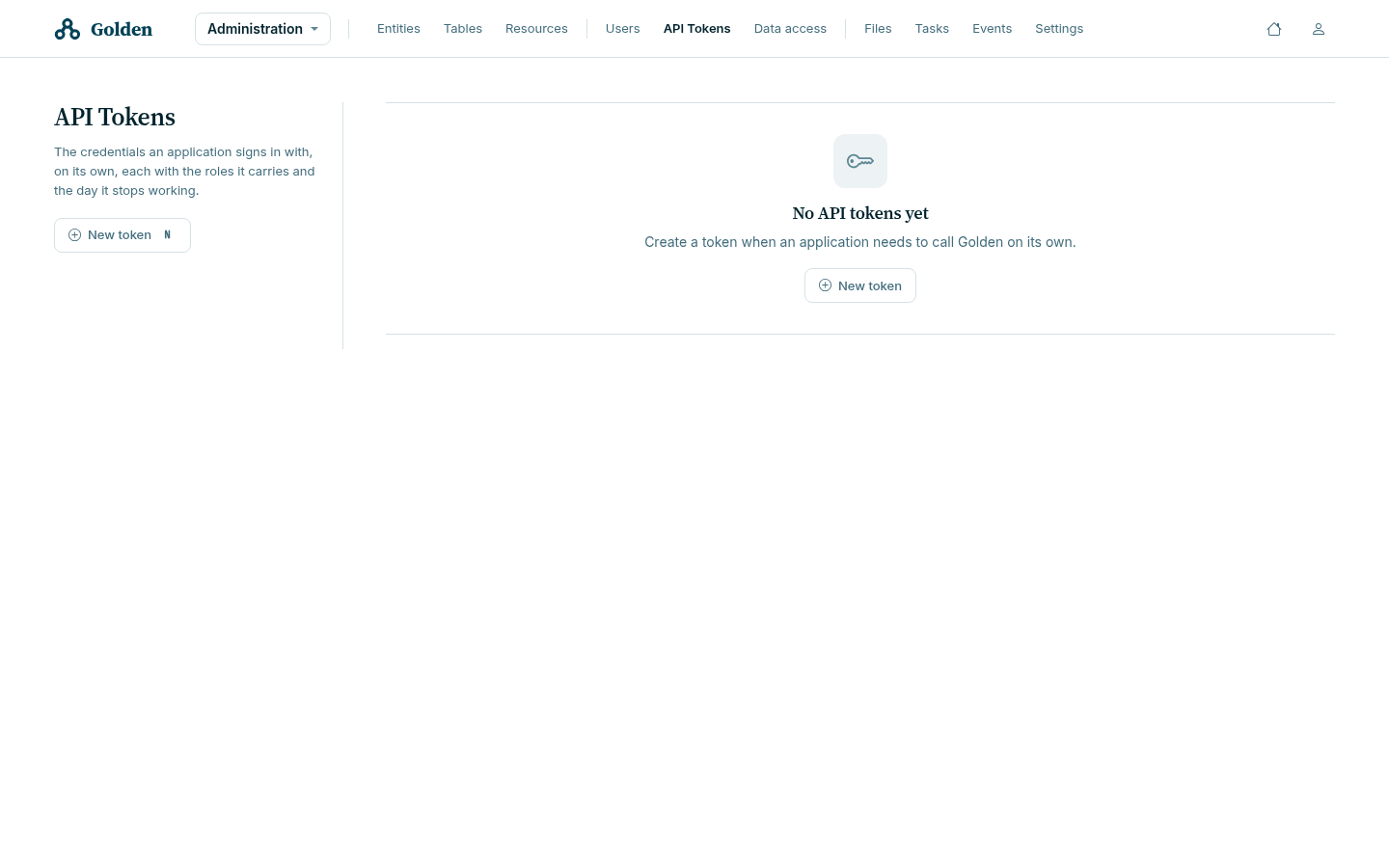1389x868 pixels.
Task: Open the Settings tab
Action: pyautogui.click(x=1059, y=29)
